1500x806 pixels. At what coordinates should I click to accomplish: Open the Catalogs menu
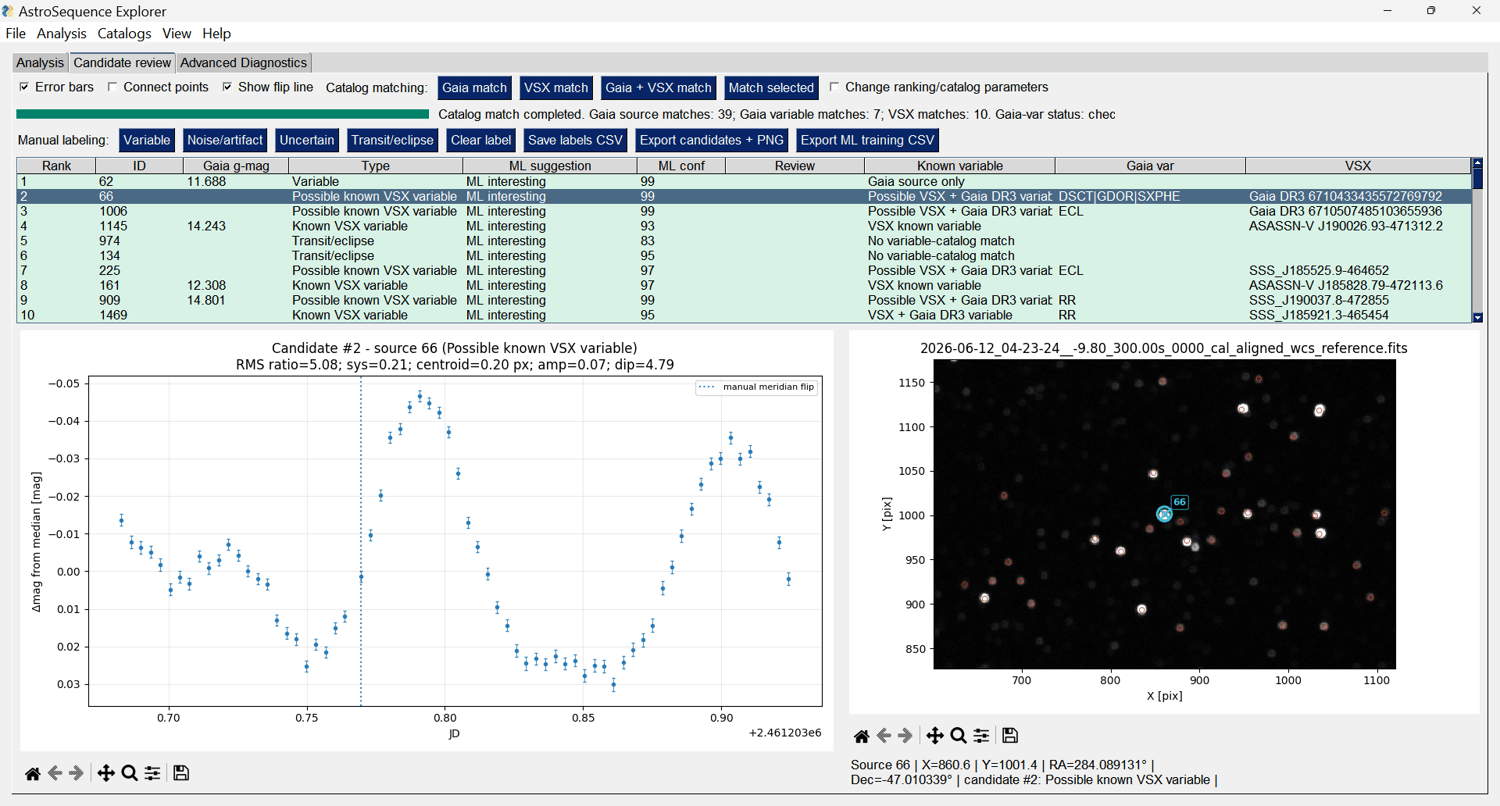coord(124,33)
